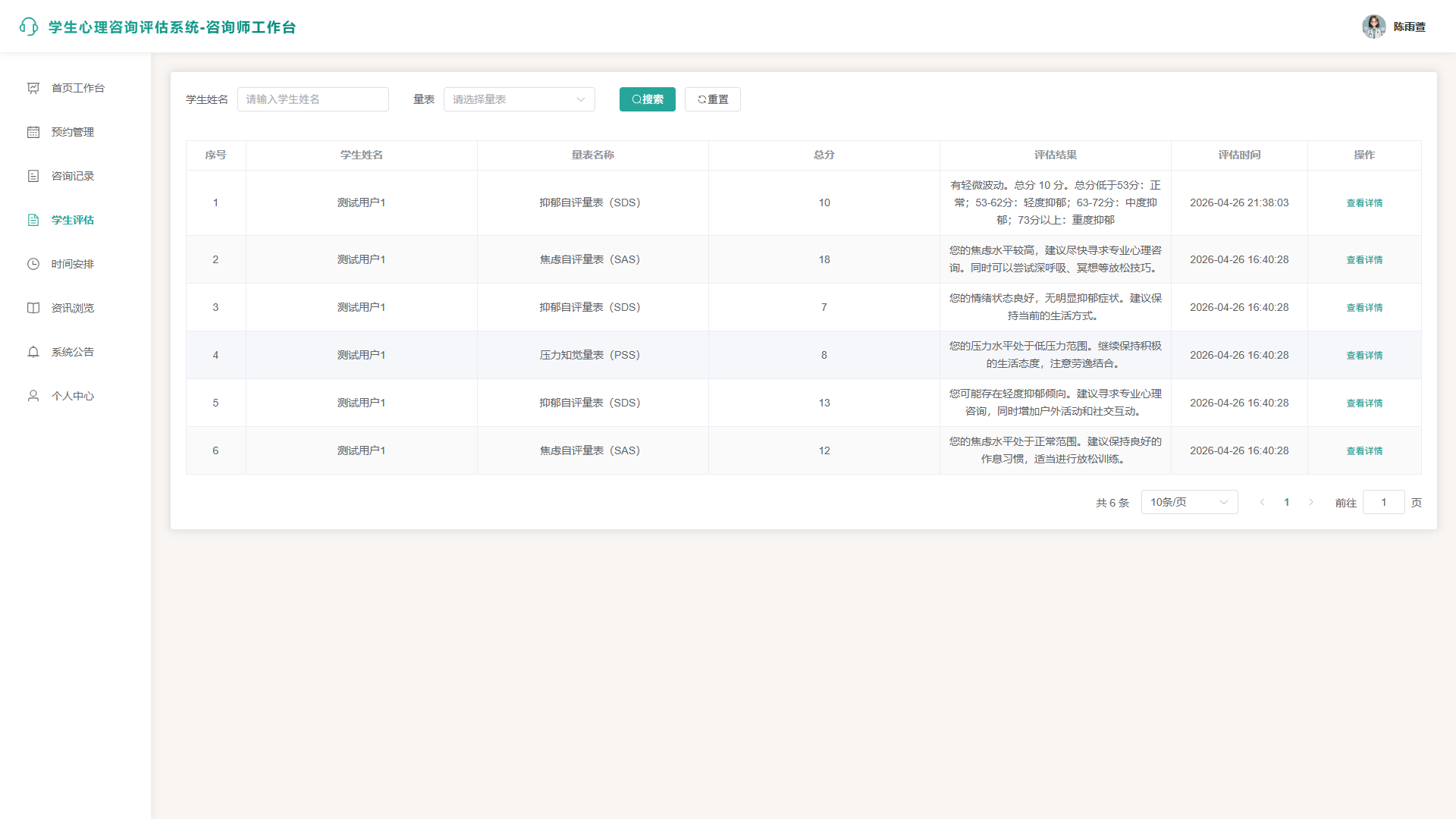Image resolution: width=1456 pixels, height=819 pixels.
Task: Click the 前往 page number input
Action: 1383,502
